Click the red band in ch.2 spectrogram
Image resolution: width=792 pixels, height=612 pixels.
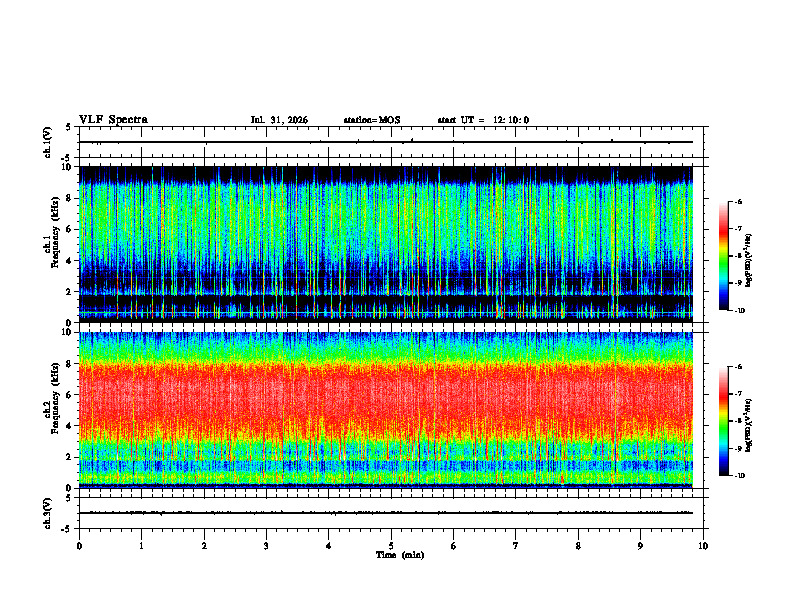point(386,396)
